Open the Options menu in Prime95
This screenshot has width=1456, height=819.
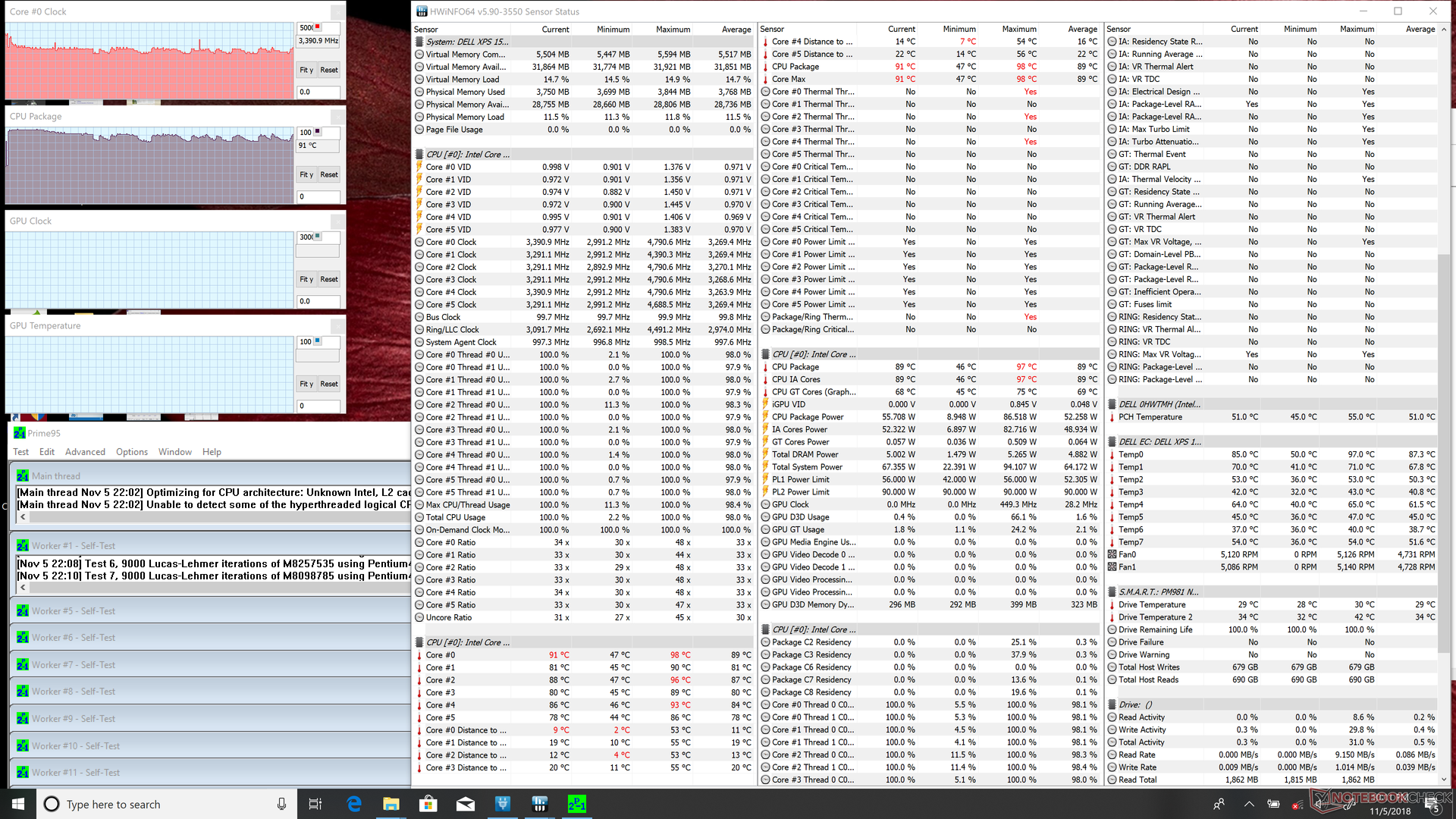point(132,452)
